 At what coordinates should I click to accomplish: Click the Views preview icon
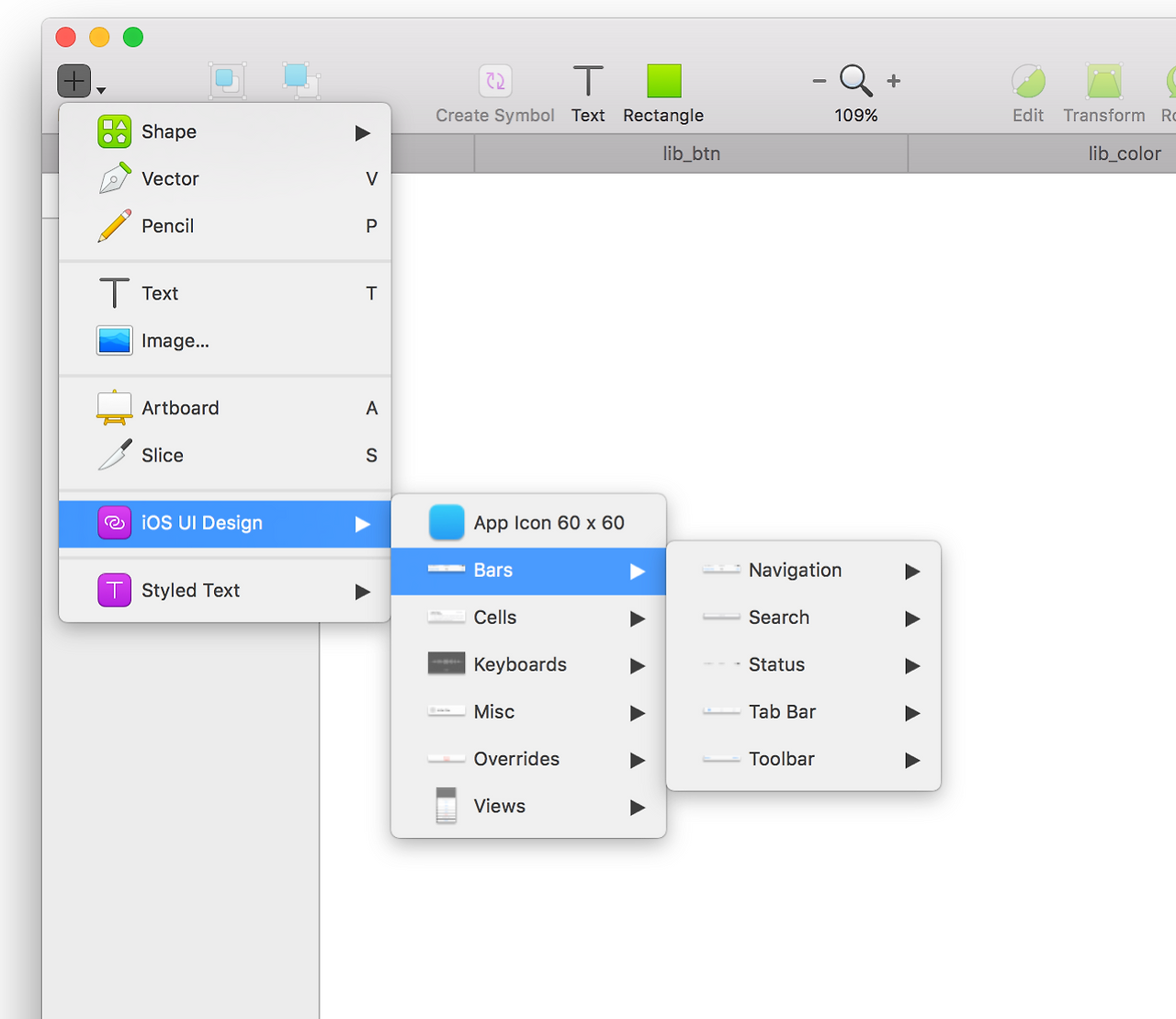447,806
